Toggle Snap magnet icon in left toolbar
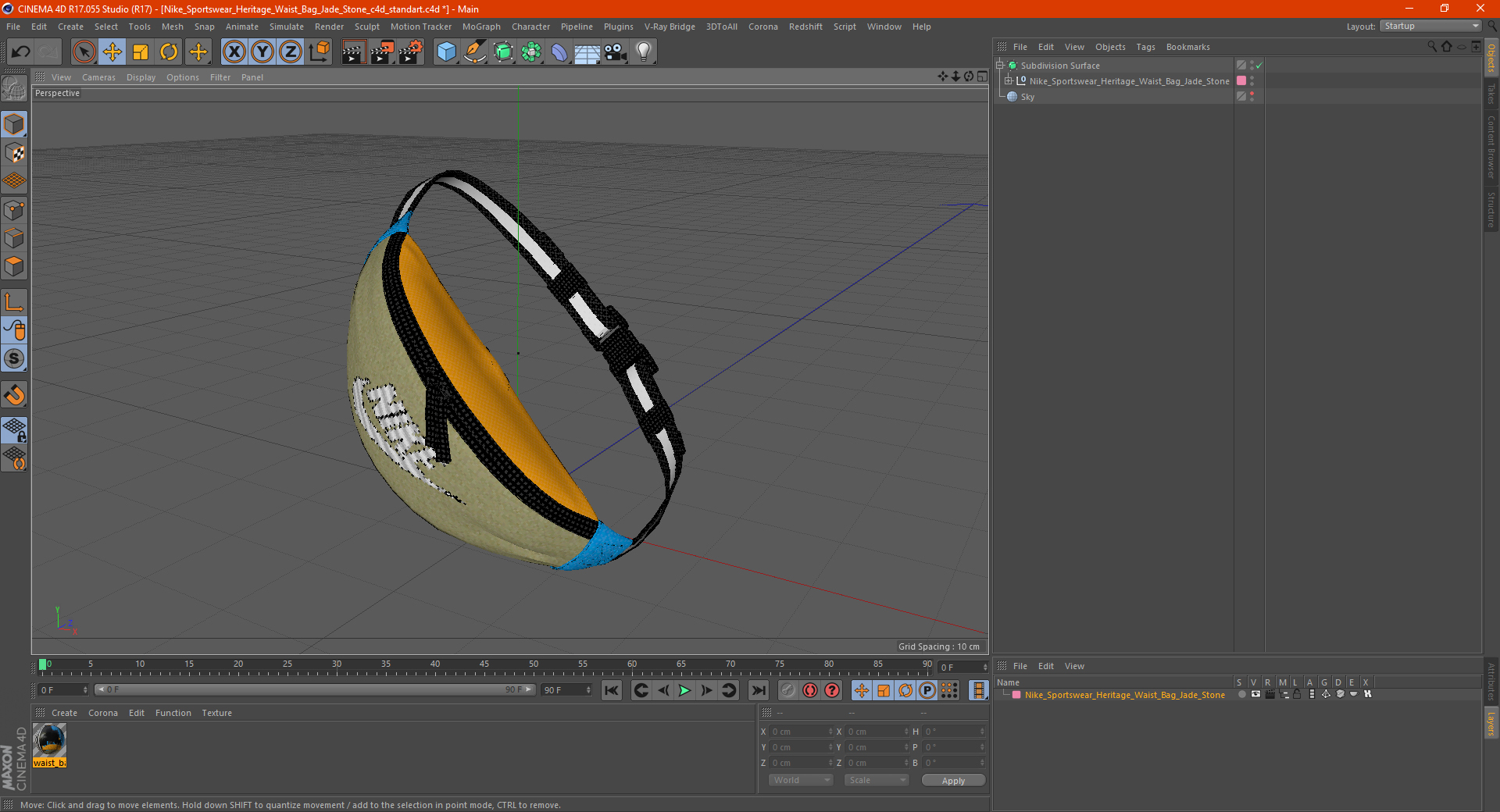This screenshot has height=812, width=1500. tap(14, 395)
